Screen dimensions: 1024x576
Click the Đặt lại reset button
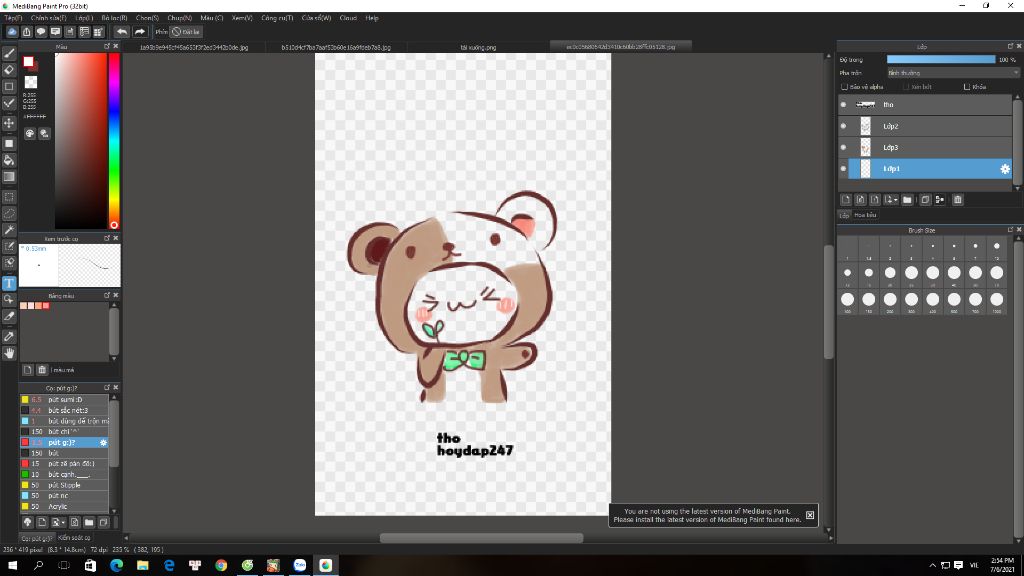185,31
